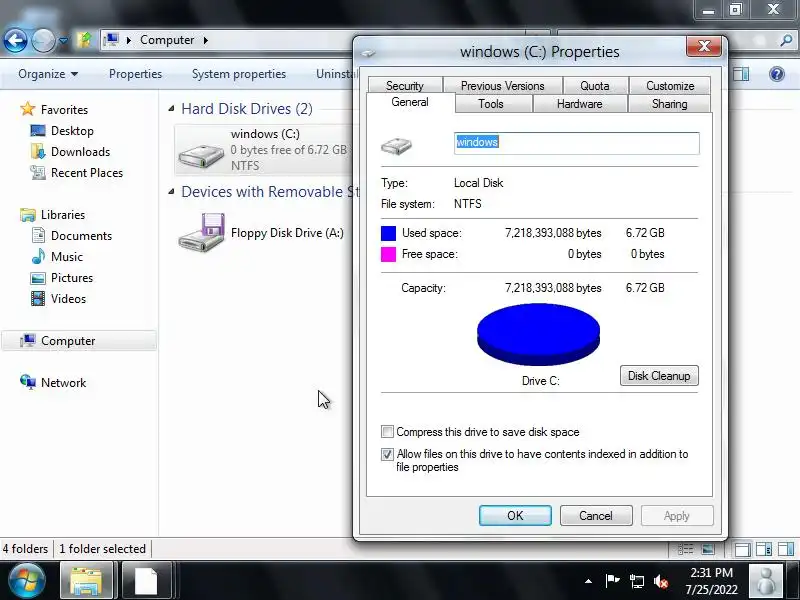Screen dimensions: 800x600
Task: Switch to the Hardware tab
Action: pos(580,104)
